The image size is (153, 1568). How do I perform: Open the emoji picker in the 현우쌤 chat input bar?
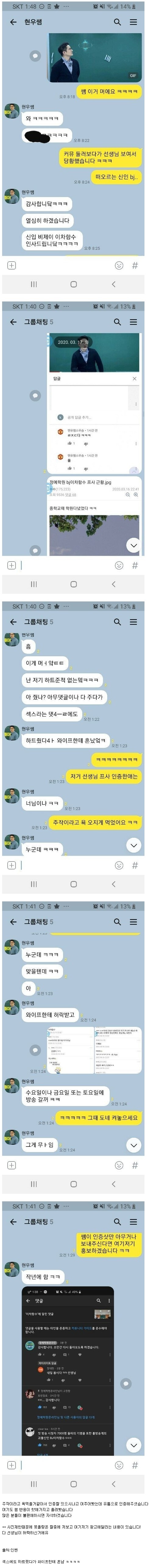pyautogui.click(x=119, y=265)
